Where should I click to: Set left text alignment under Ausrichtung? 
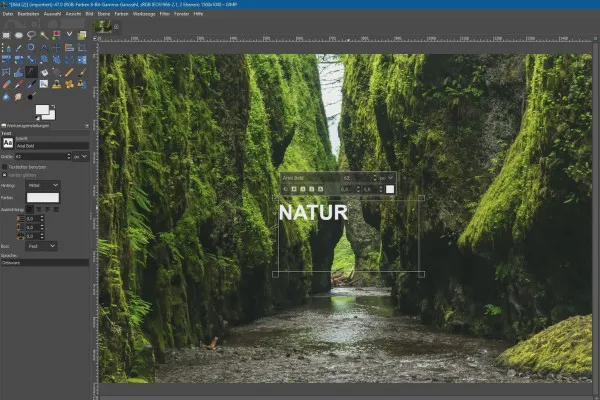(30, 209)
